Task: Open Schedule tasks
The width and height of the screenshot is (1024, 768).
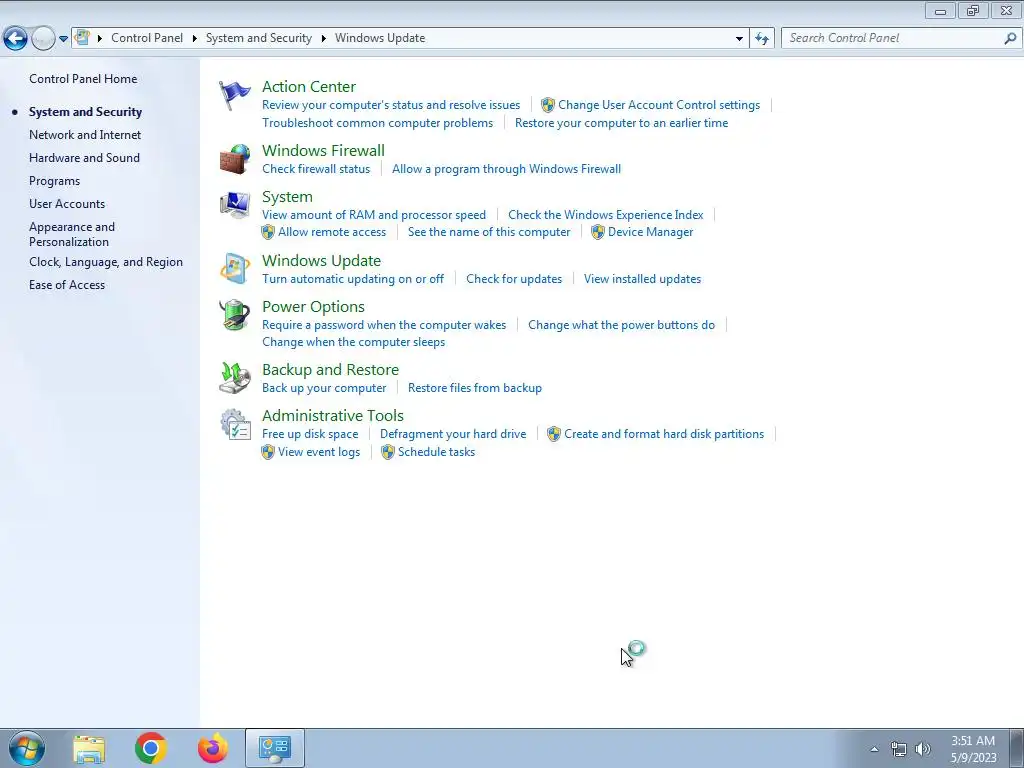Action: point(436,451)
